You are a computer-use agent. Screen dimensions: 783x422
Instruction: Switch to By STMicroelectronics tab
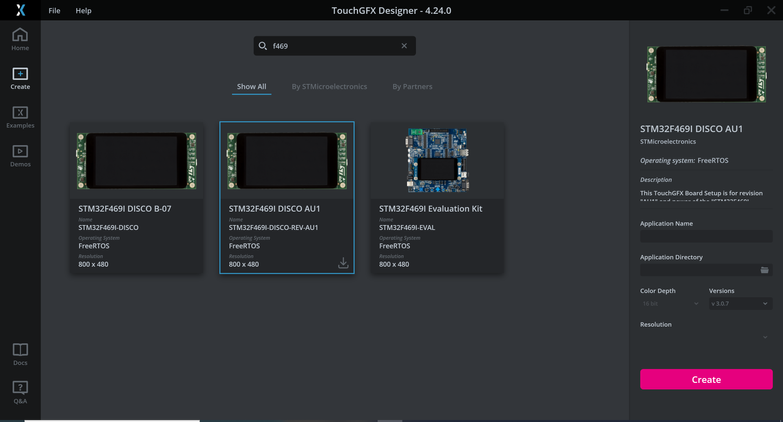(329, 87)
